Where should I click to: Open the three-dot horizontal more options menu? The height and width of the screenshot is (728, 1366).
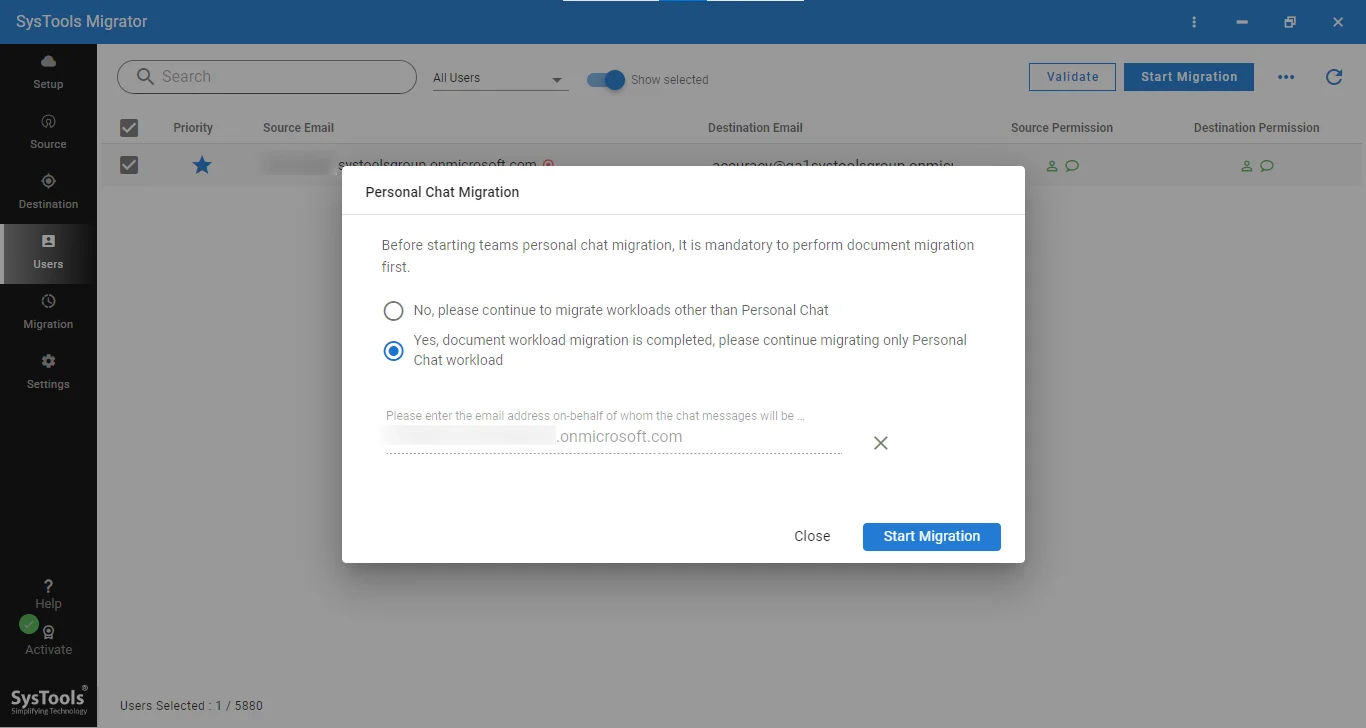(x=1286, y=77)
